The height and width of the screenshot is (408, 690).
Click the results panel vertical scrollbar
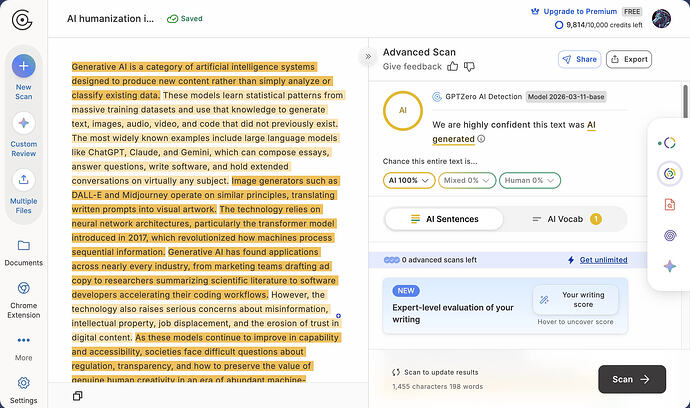(685, 102)
